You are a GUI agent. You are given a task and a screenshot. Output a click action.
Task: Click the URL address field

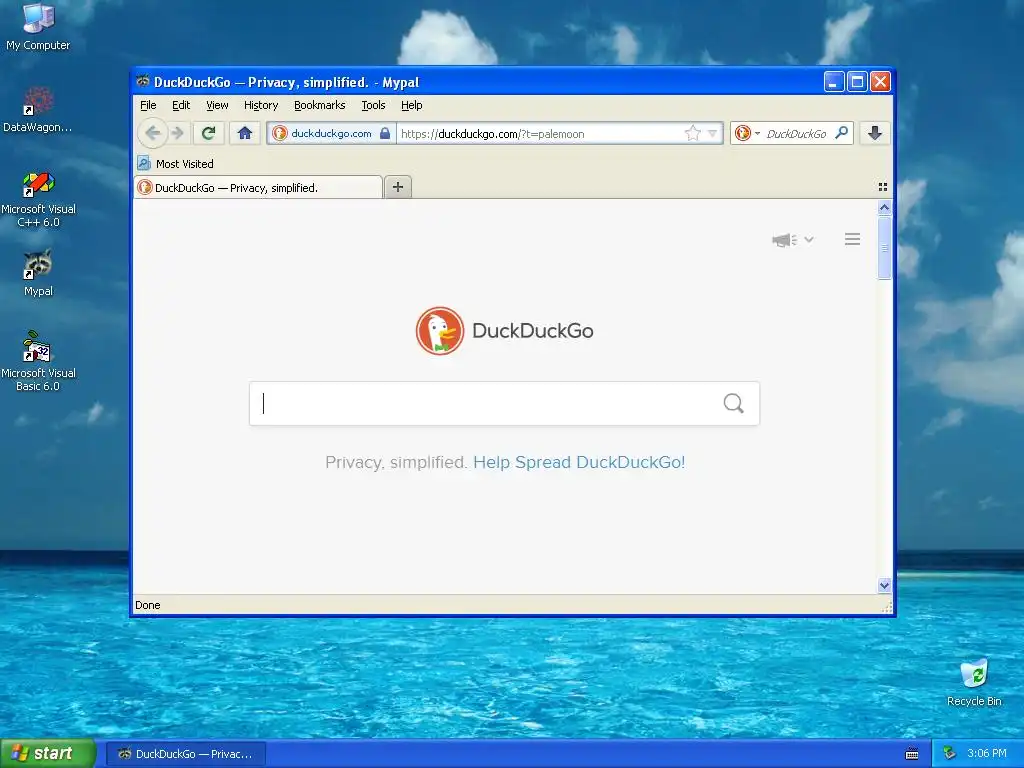pos(539,133)
